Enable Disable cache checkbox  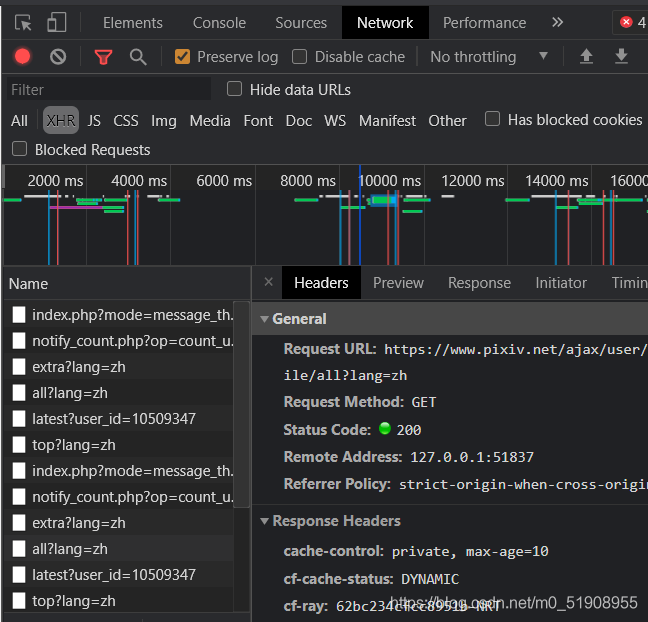[299, 57]
